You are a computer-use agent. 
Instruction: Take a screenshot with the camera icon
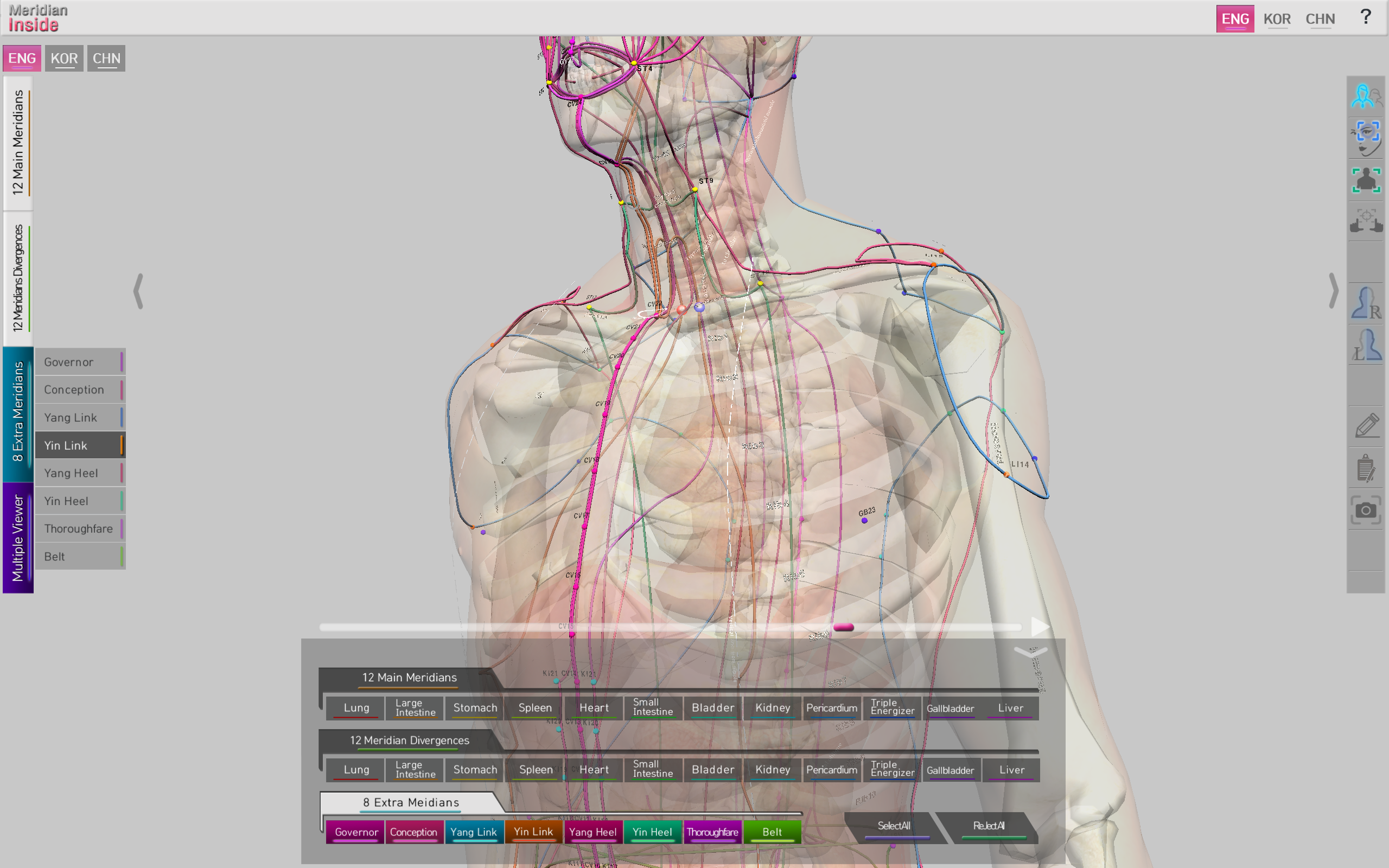point(1366,510)
